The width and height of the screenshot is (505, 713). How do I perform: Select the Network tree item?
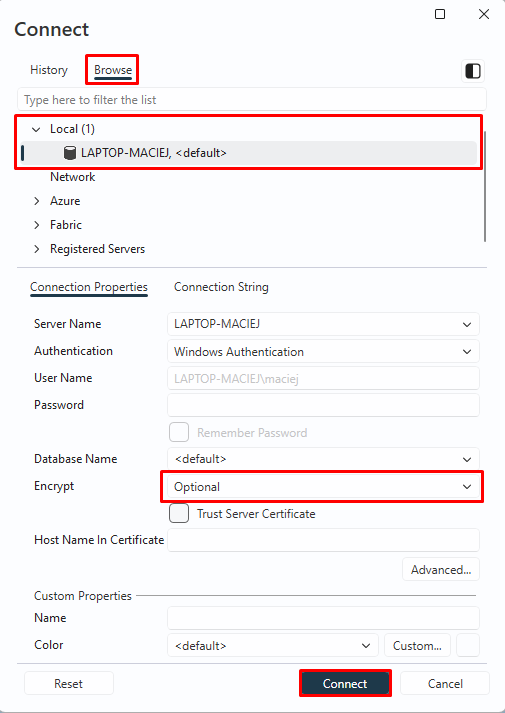coord(73,177)
